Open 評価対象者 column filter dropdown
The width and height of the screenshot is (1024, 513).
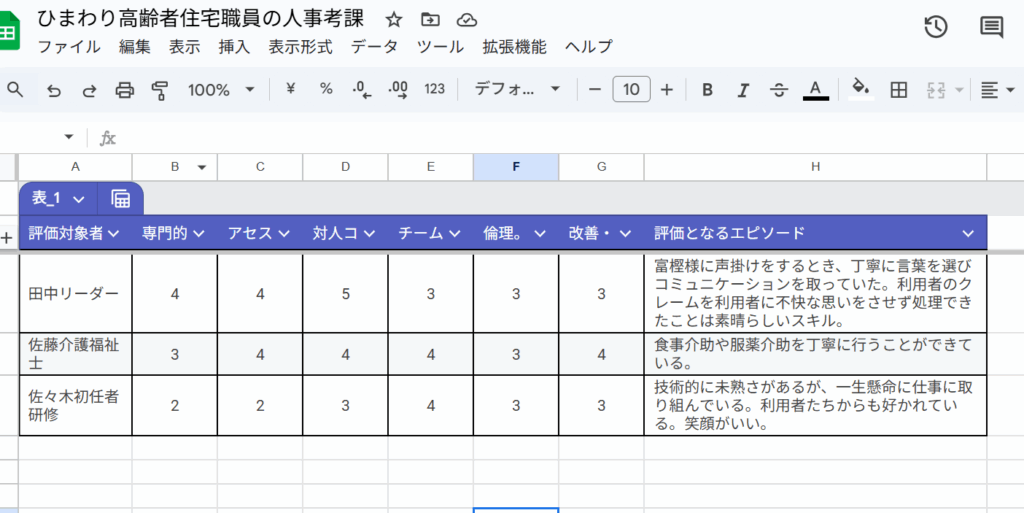tap(113, 233)
